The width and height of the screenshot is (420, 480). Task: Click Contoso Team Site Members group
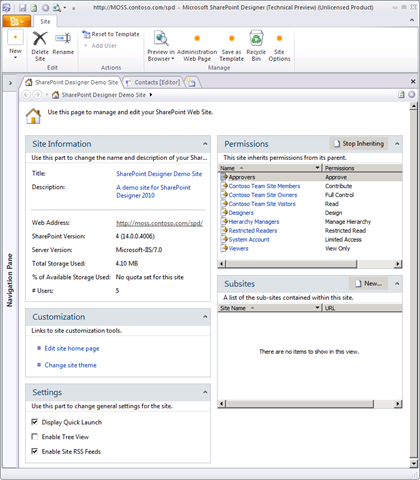[264, 186]
